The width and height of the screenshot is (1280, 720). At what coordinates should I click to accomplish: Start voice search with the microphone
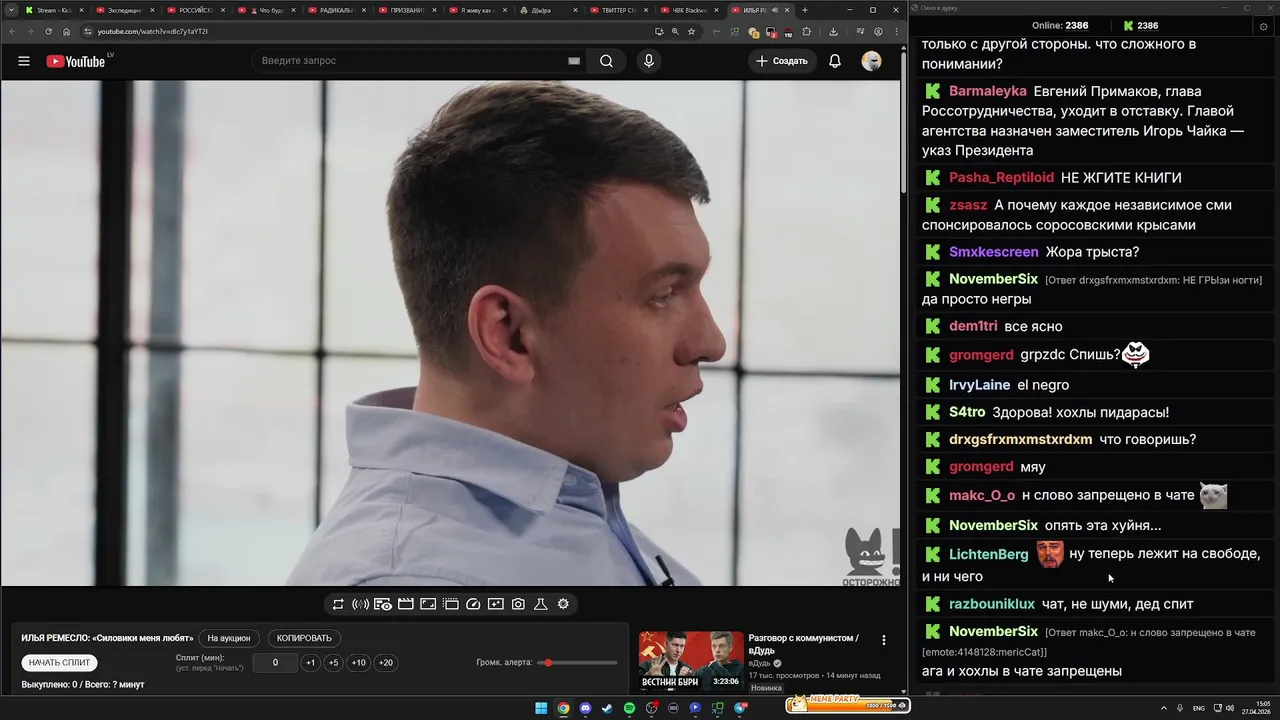(649, 61)
